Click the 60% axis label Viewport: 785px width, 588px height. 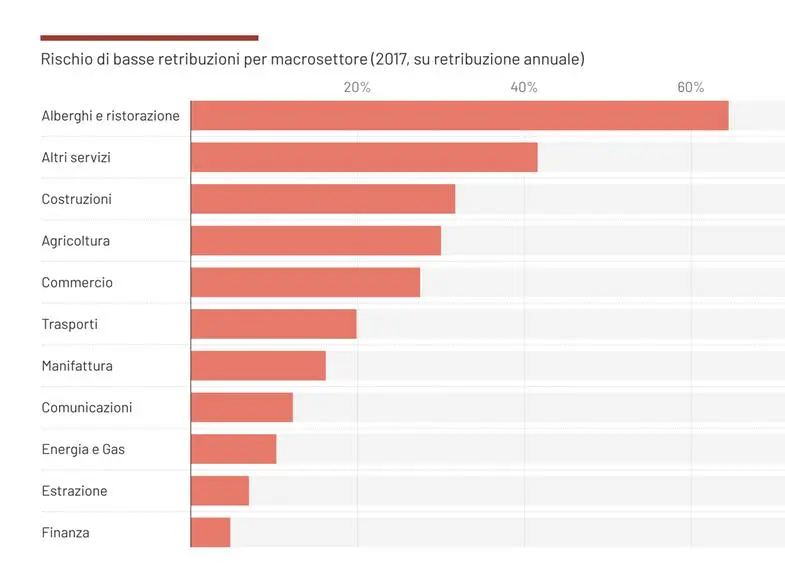[x=691, y=87]
